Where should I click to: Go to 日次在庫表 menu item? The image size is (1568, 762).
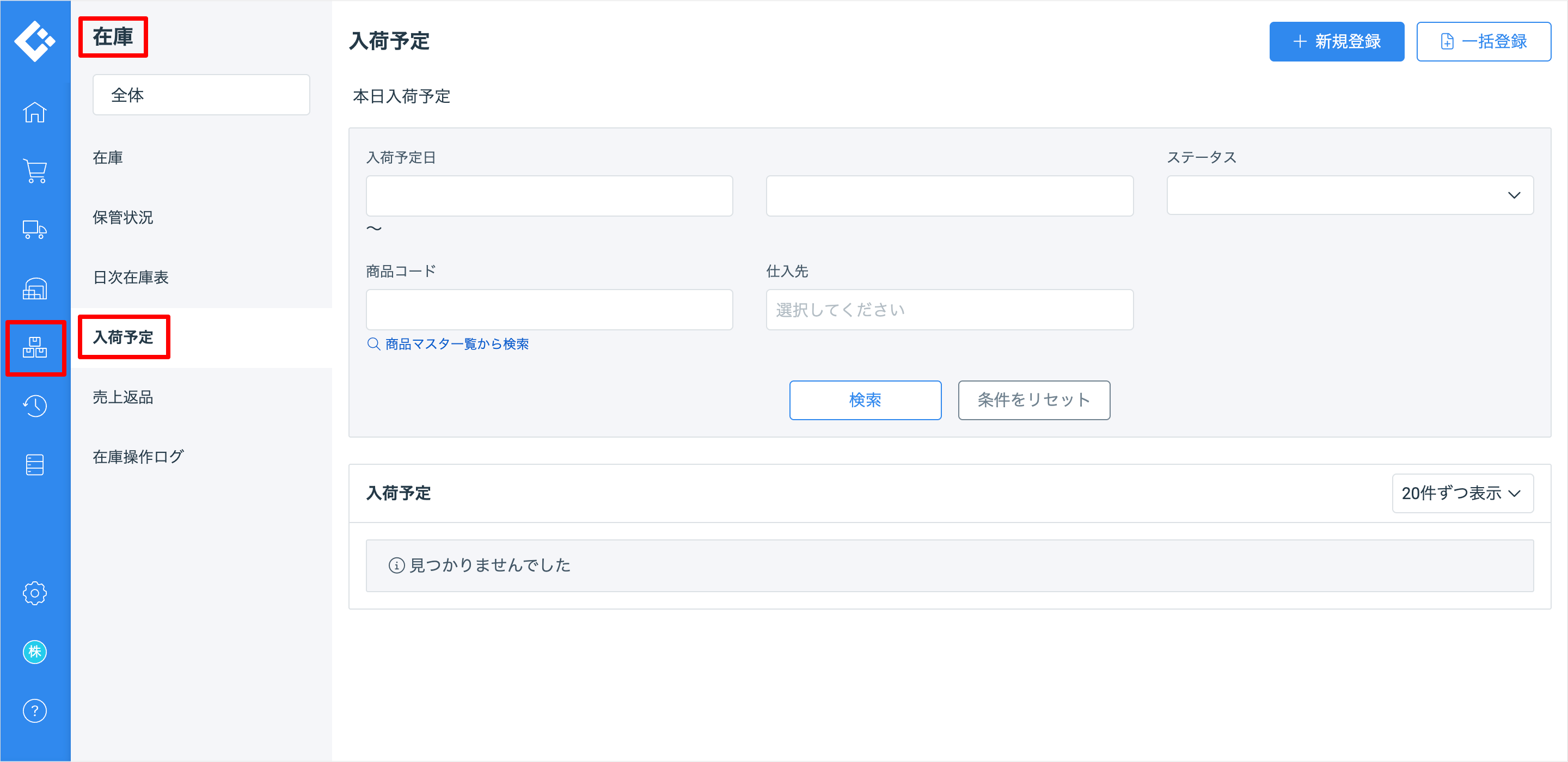point(130,278)
